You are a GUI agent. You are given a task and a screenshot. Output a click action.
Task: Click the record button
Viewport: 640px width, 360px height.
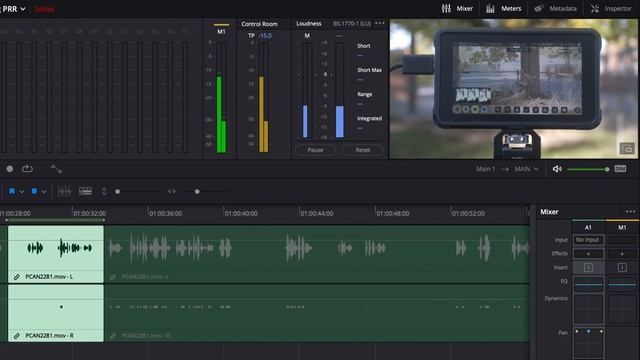click(10, 169)
